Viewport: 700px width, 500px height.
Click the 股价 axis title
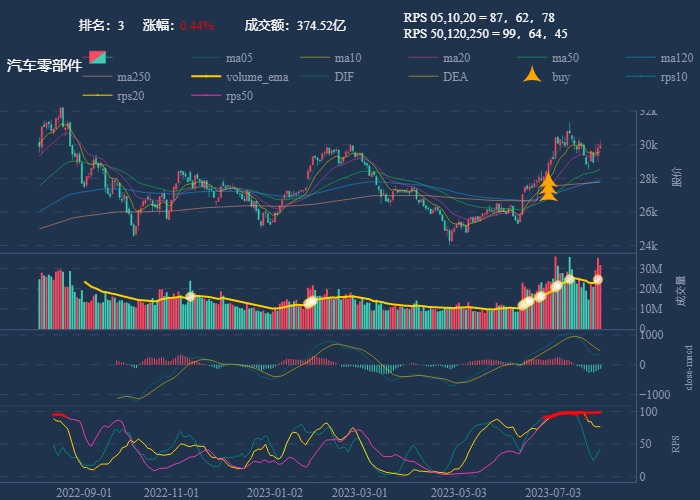(x=677, y=177)
